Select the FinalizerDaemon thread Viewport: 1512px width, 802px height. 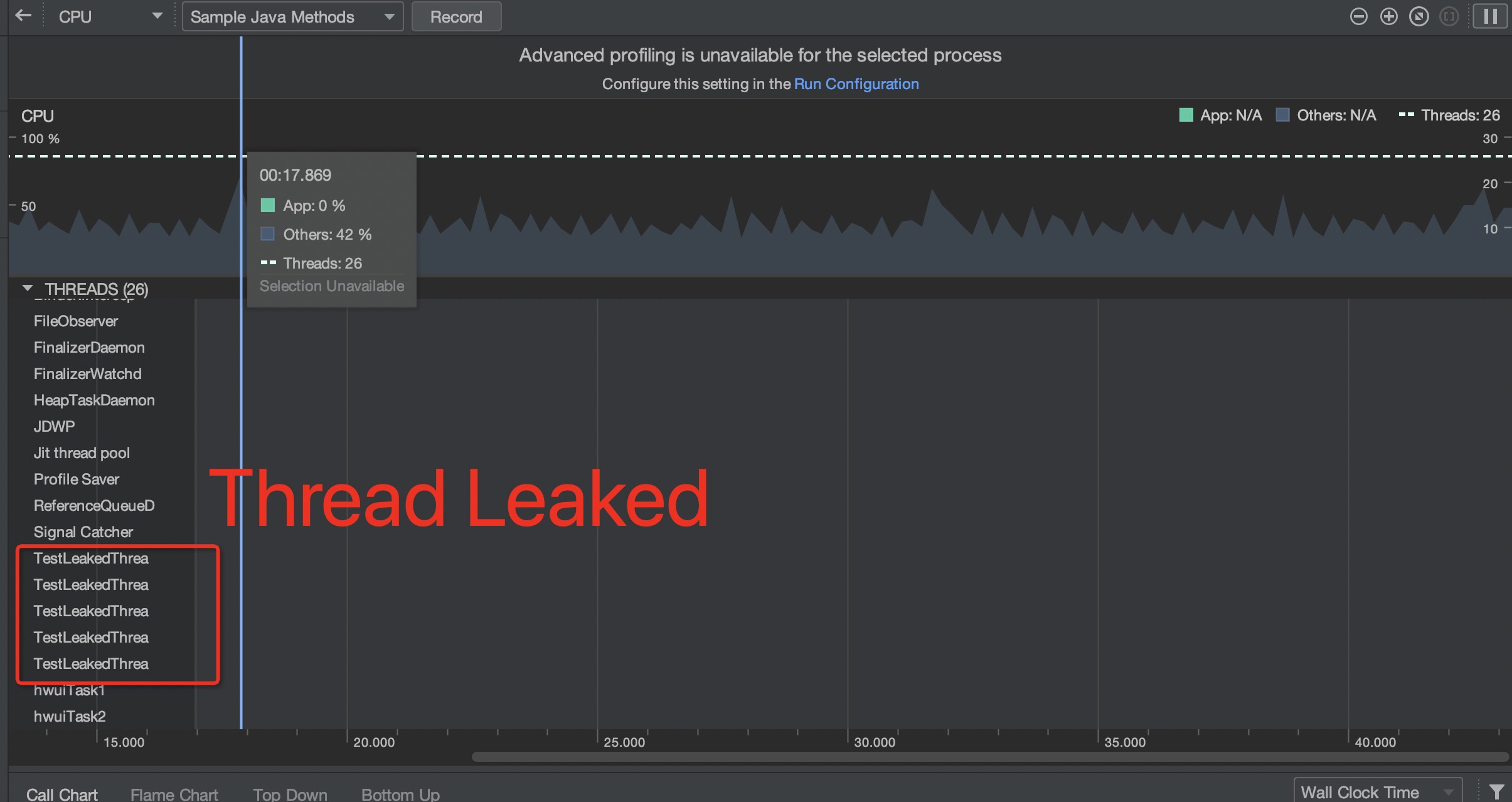(89, 348)
